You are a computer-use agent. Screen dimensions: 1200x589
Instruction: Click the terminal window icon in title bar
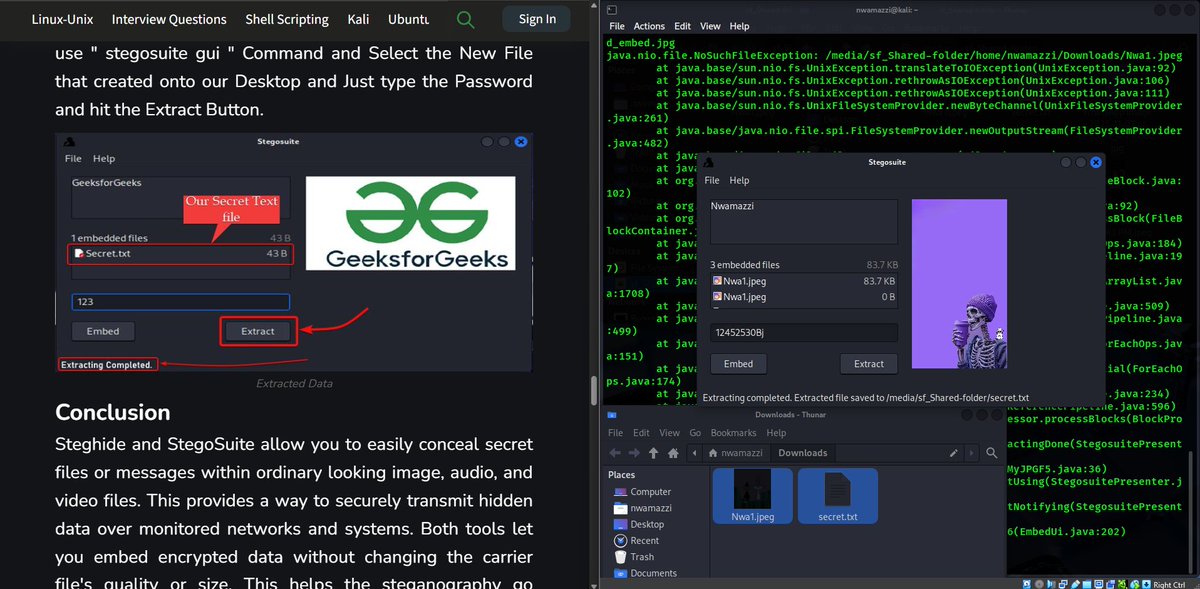(613, 9)
